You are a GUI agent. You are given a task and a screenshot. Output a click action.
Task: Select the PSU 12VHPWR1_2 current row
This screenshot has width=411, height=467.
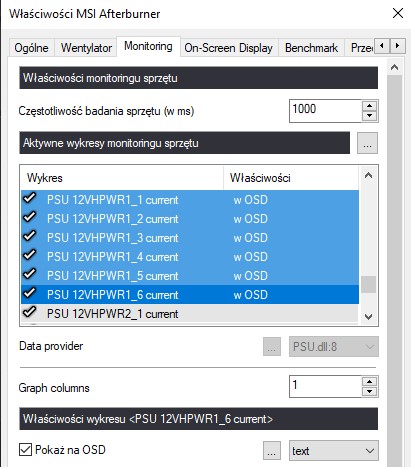[190, 219]
